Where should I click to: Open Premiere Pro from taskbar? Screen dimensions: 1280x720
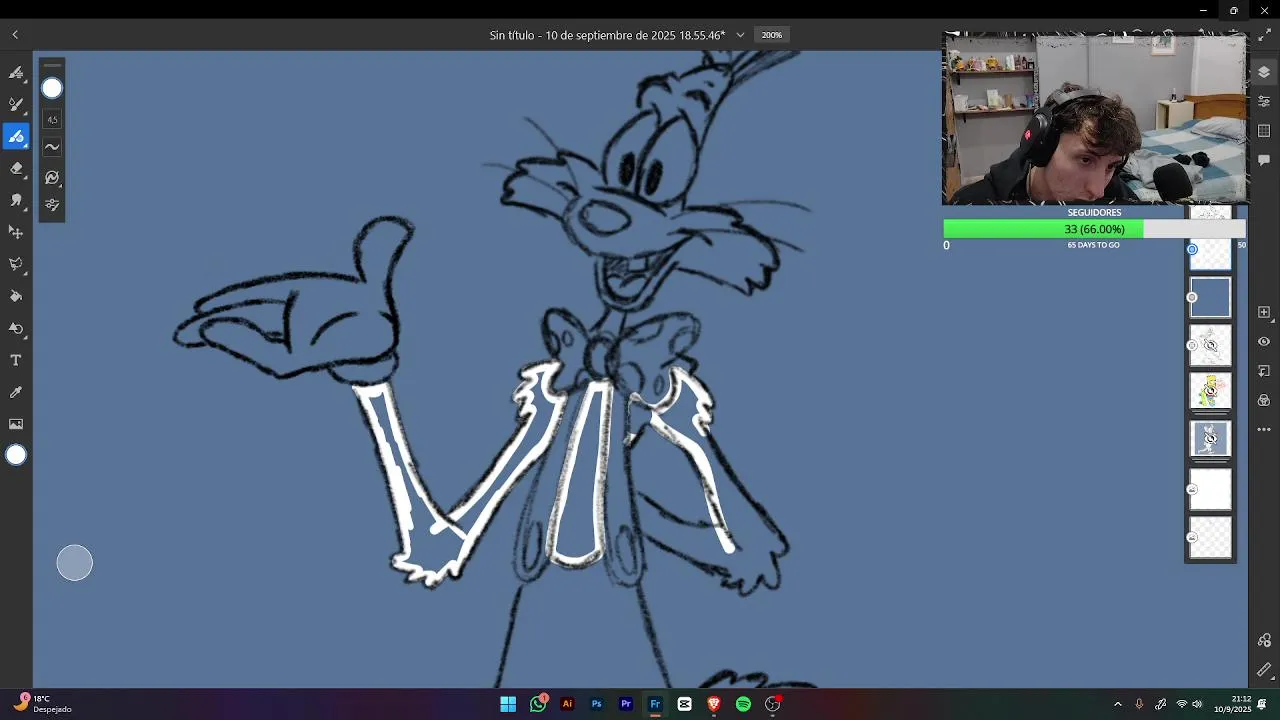click(x=626, y=704)
